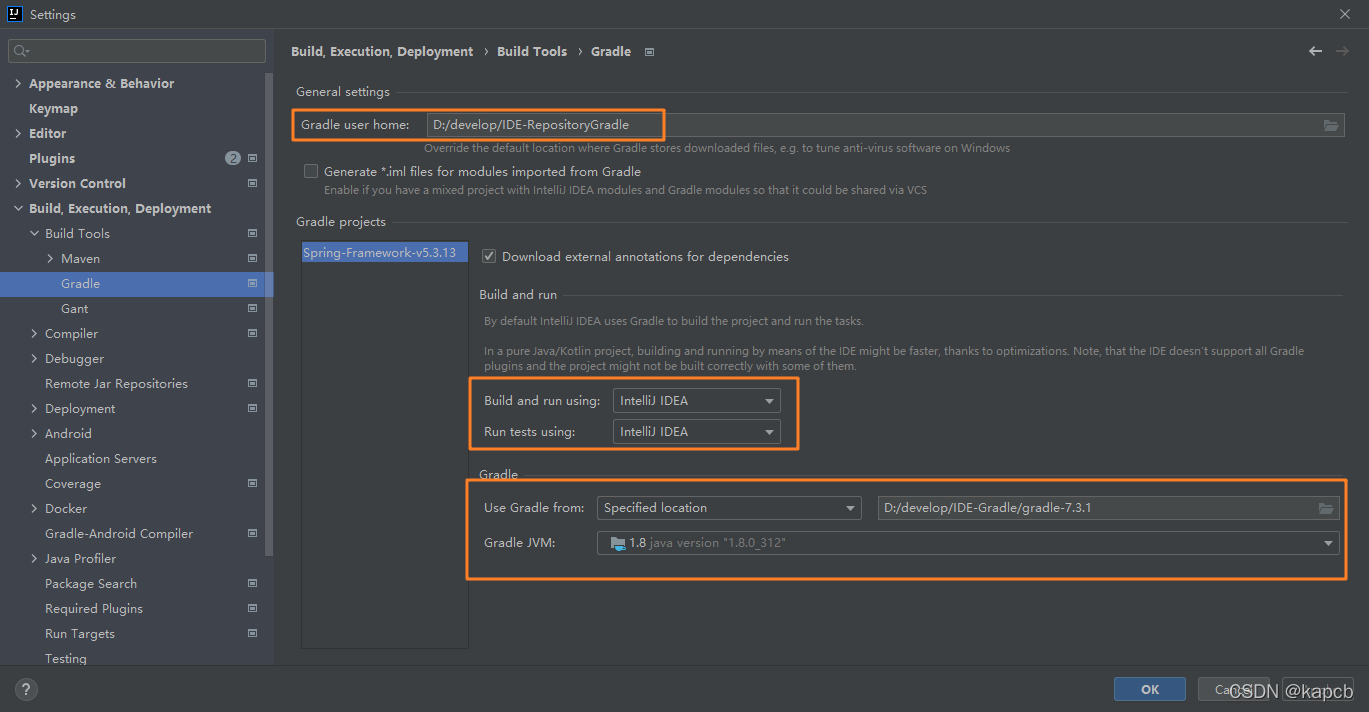Click the project-level icon on Coverage row
The image size is (1369, 712).
tap(252, 483)
